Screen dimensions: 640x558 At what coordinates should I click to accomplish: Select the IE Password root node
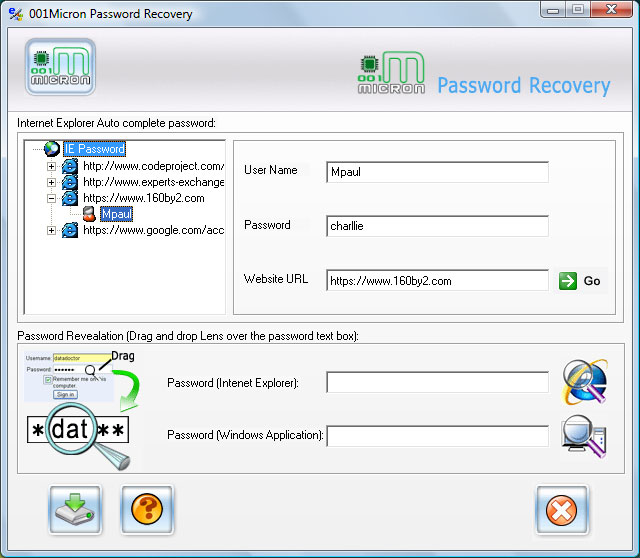click(x=94, y=149)
